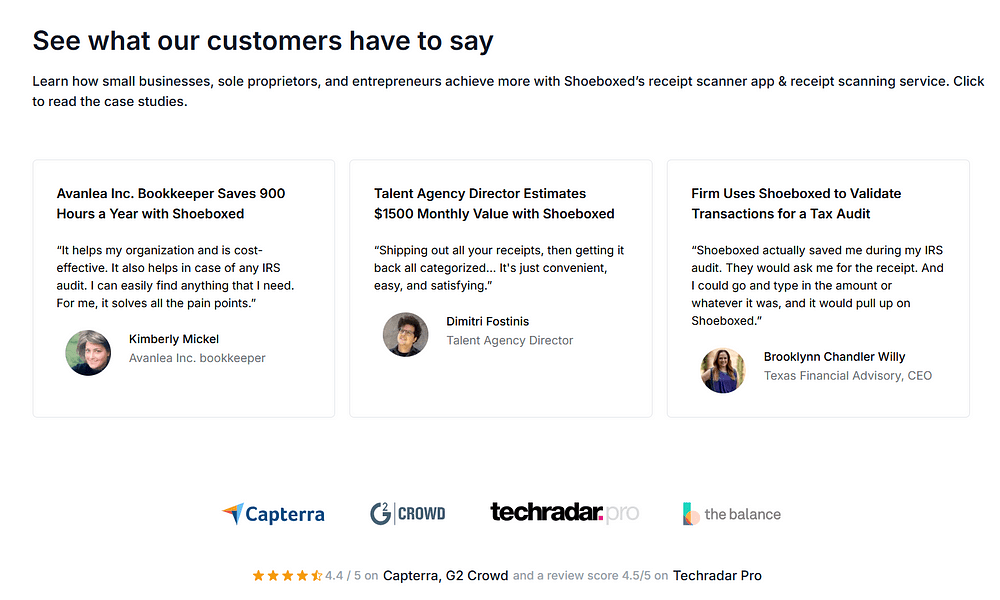Click the customers heading at top

pos(263,41)
